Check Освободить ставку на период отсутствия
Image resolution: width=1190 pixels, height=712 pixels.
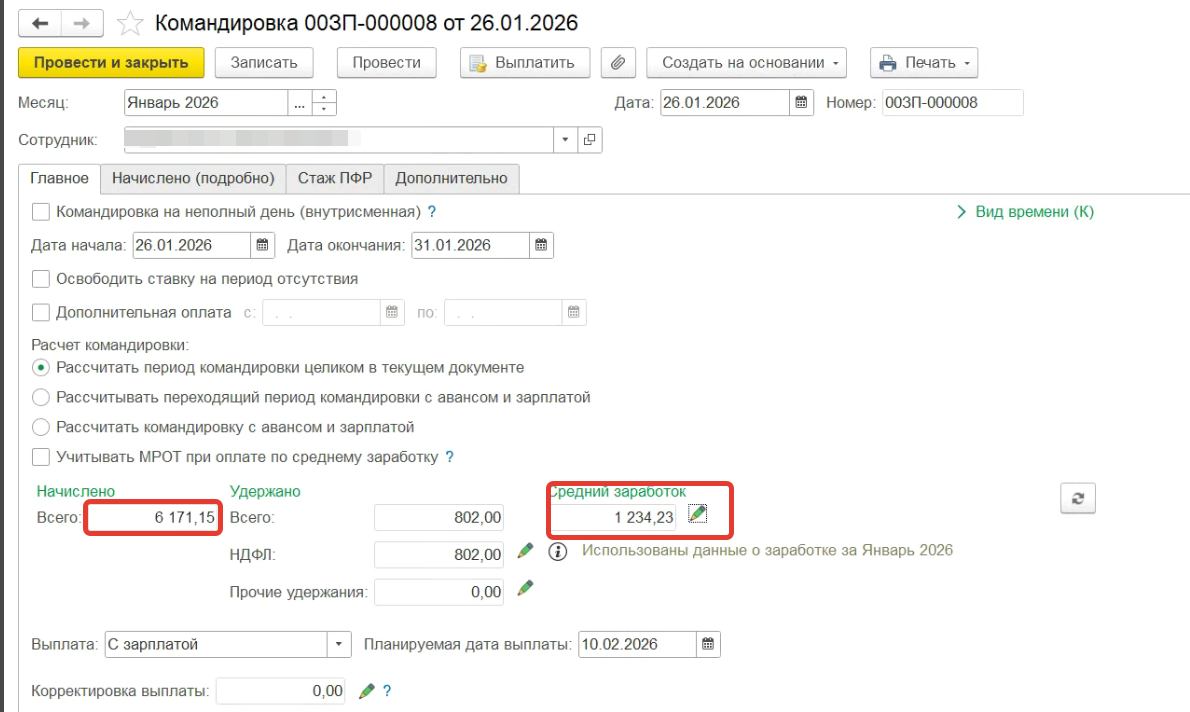(41, 279)
